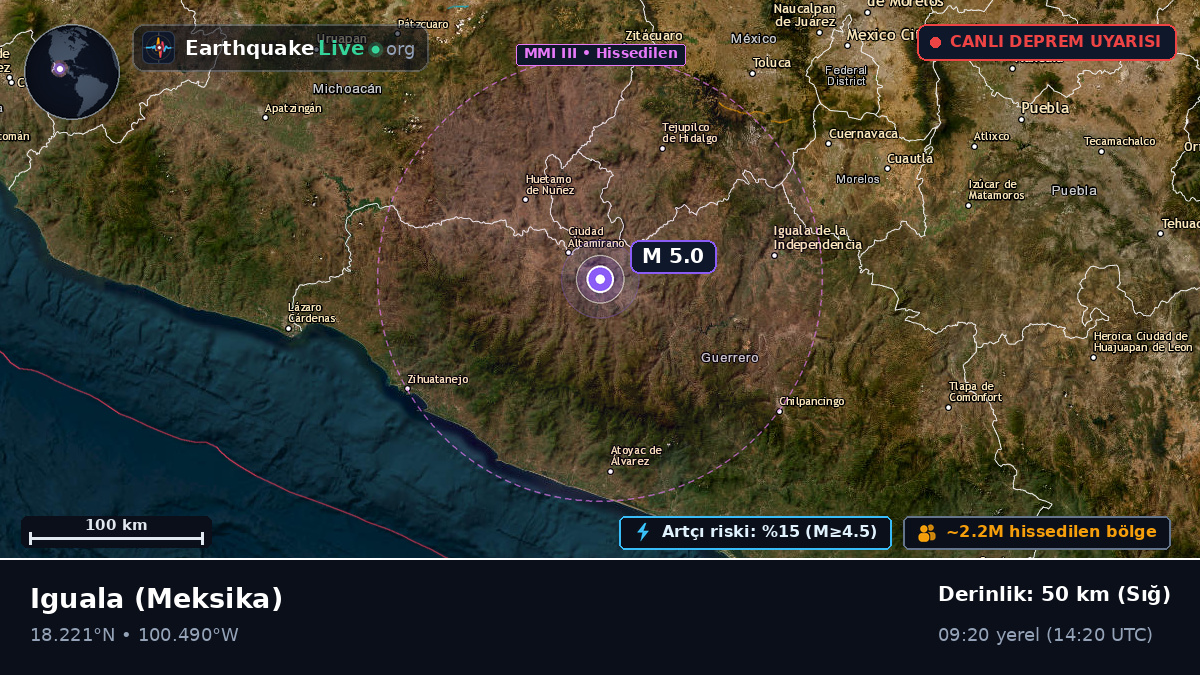Click the Ciudad Altamirano map label
The width and height of the screenshot is (1200, 675).
click(596, 237)
